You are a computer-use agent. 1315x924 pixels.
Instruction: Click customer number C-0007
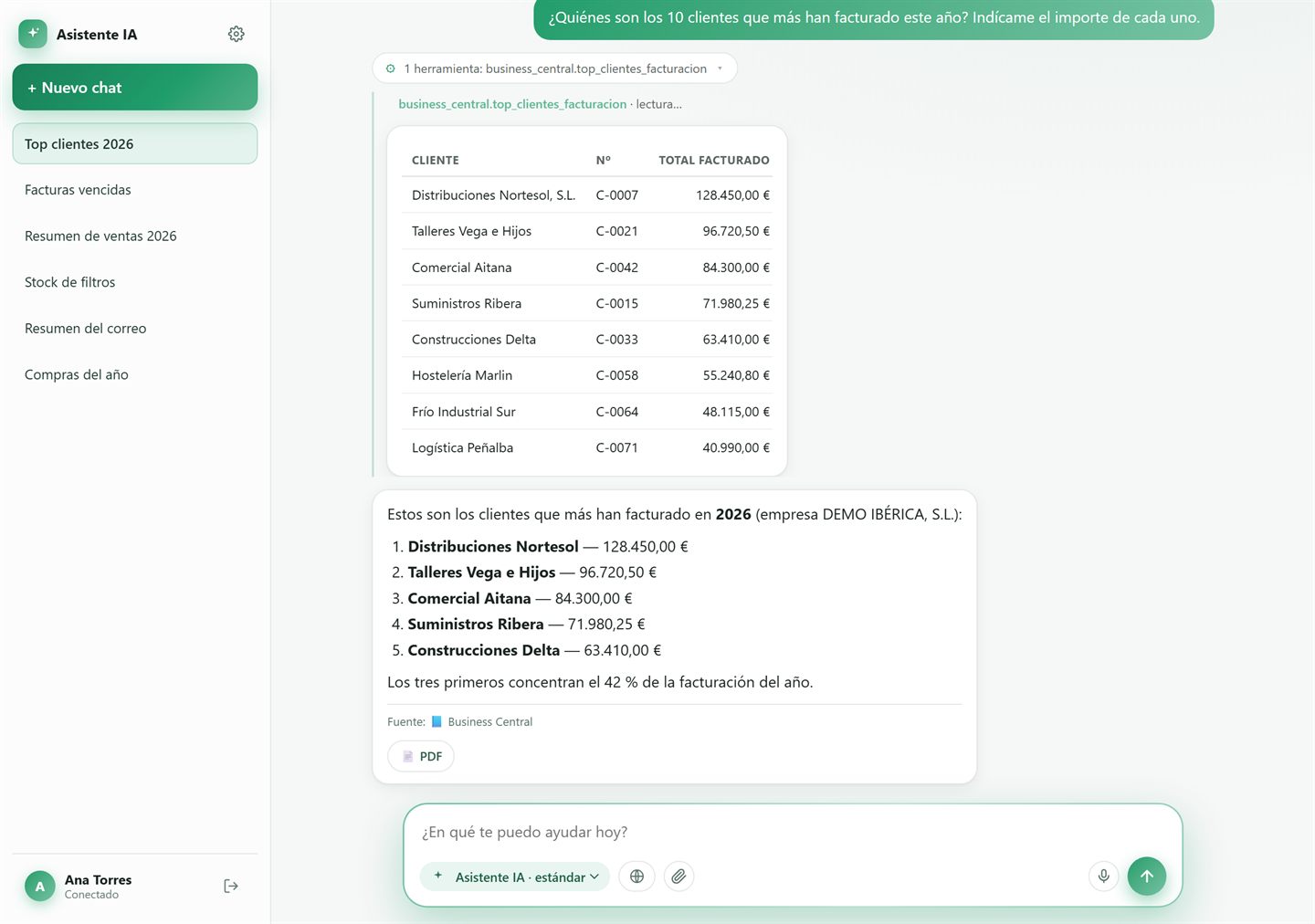pos(617,195)
